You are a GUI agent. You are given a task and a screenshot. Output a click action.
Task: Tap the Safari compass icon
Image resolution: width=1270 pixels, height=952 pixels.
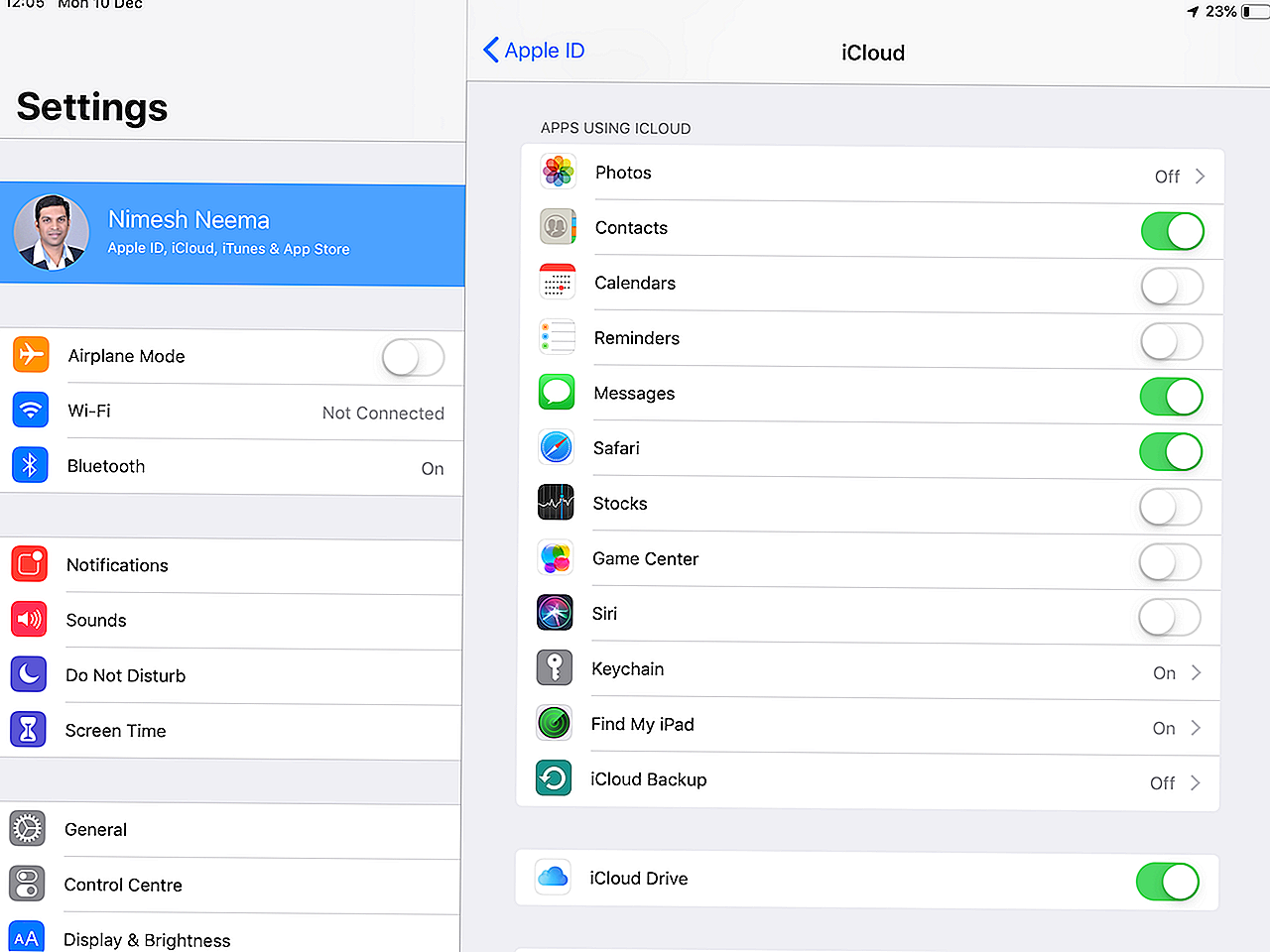(557, 448)
